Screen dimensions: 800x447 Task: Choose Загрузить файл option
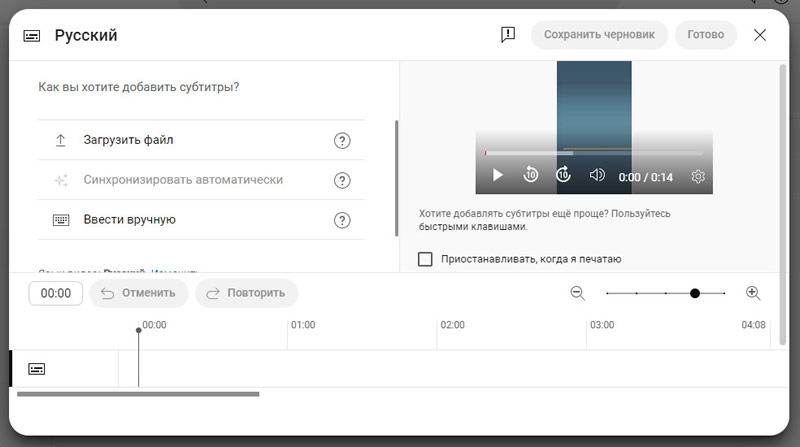tap(202, 140)
